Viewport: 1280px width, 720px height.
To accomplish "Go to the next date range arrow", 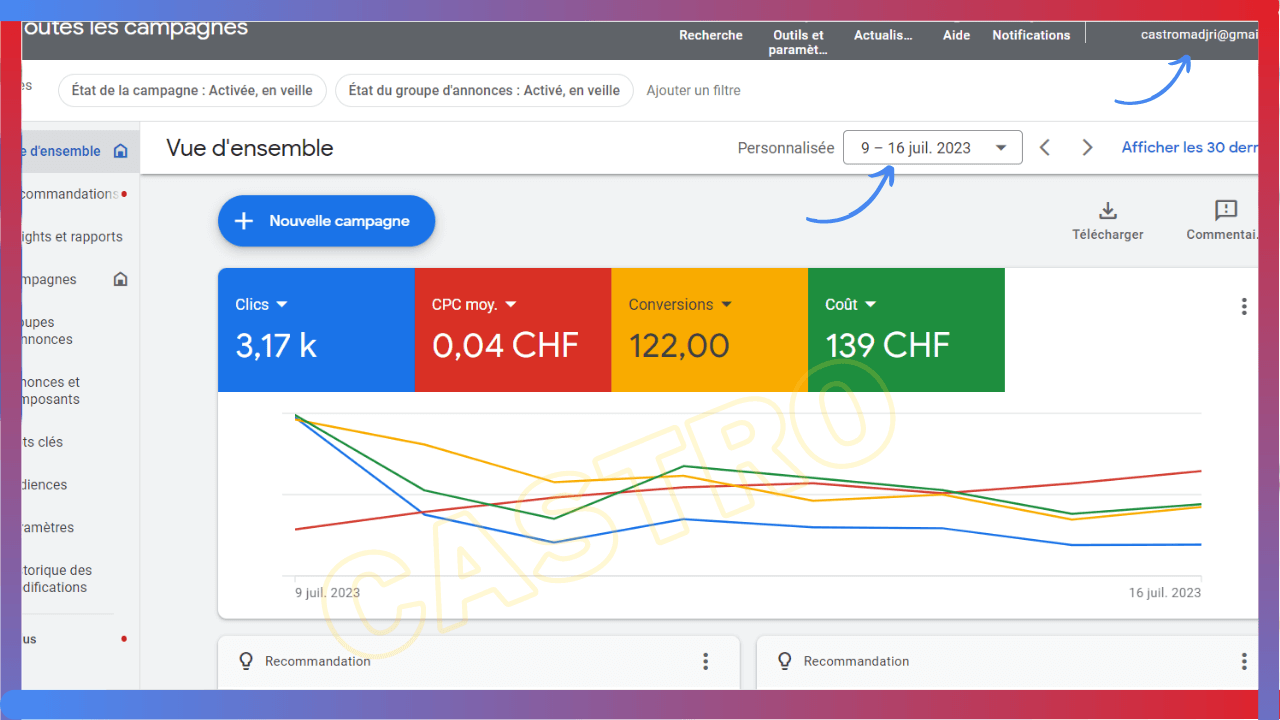I will point(1088,148).
